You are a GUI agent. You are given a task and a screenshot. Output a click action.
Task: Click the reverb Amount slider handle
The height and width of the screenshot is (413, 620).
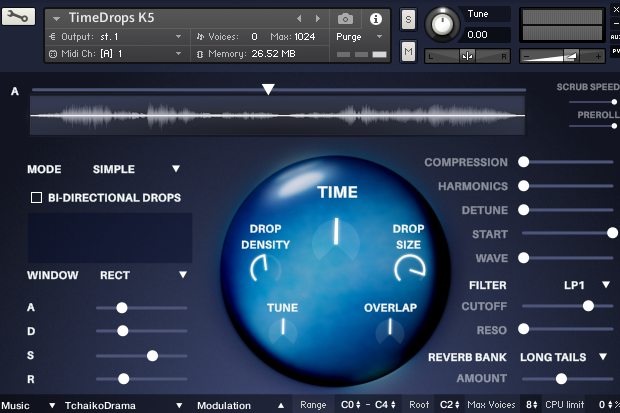(561, 379)
